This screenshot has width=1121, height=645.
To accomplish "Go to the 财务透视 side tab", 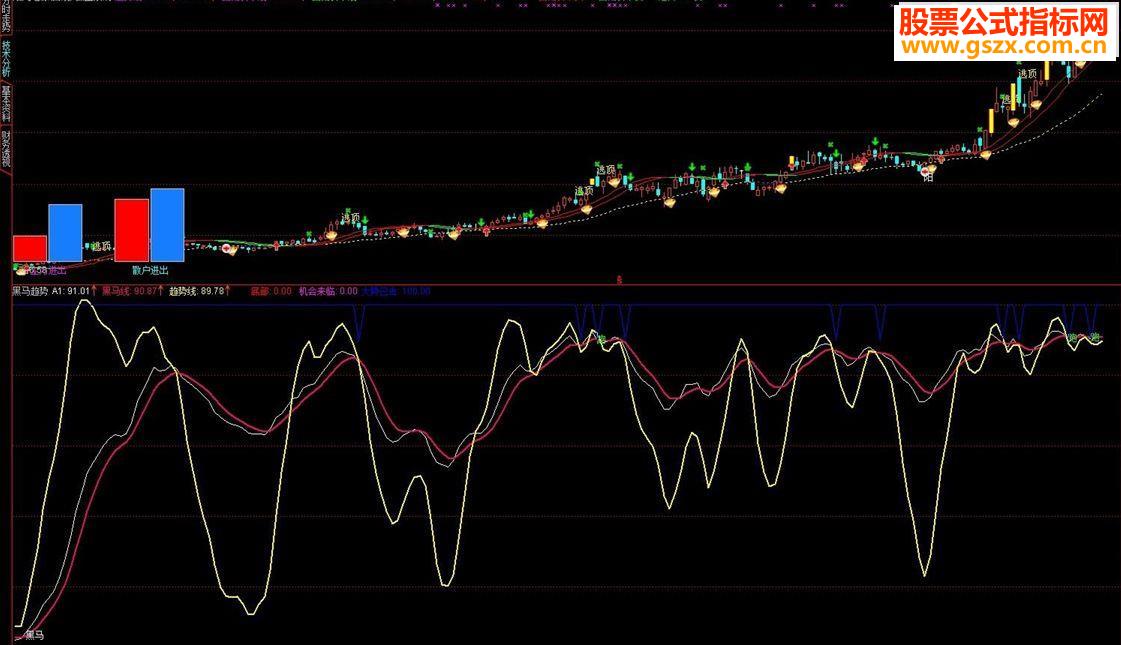I will (x=6, y=148).
